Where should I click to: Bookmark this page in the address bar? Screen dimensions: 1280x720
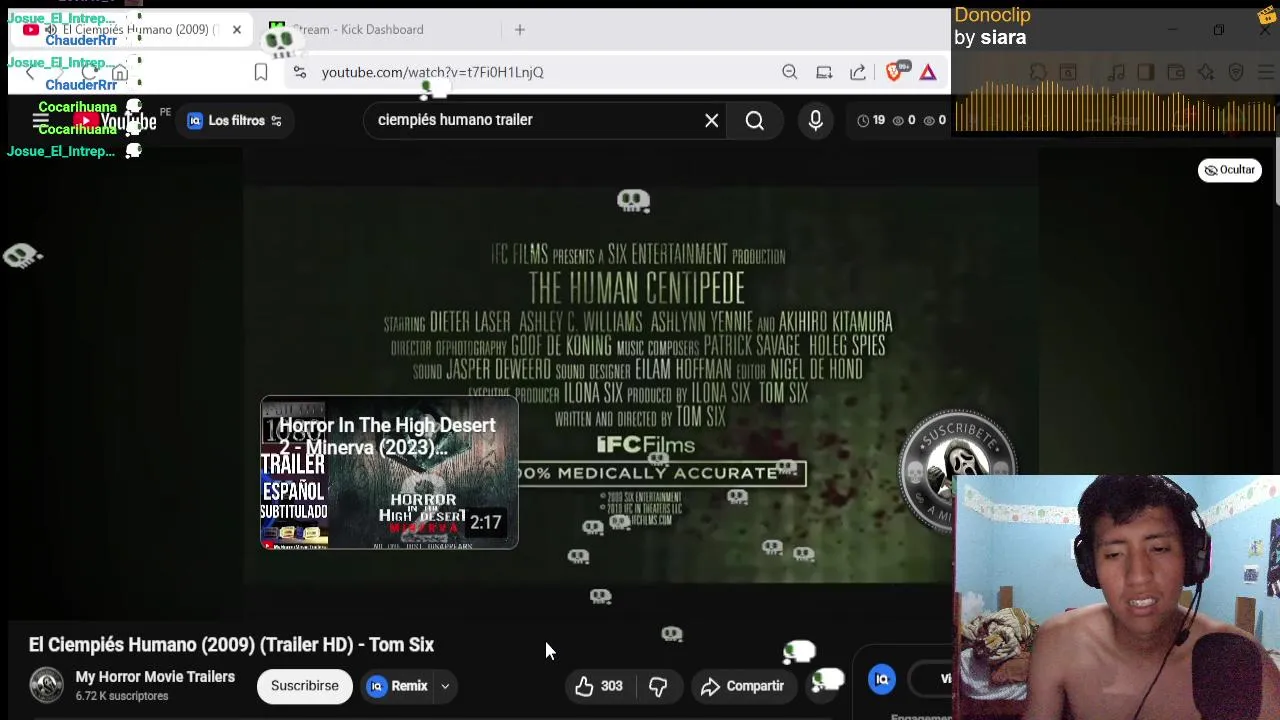[x=261, y=72]
